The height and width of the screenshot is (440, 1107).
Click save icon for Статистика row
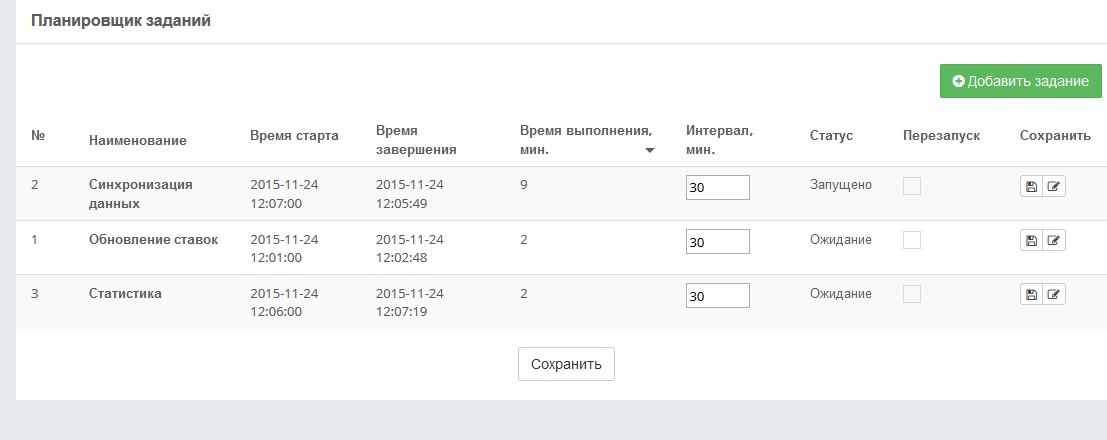pyautogui.click(x=1031, y=294)
